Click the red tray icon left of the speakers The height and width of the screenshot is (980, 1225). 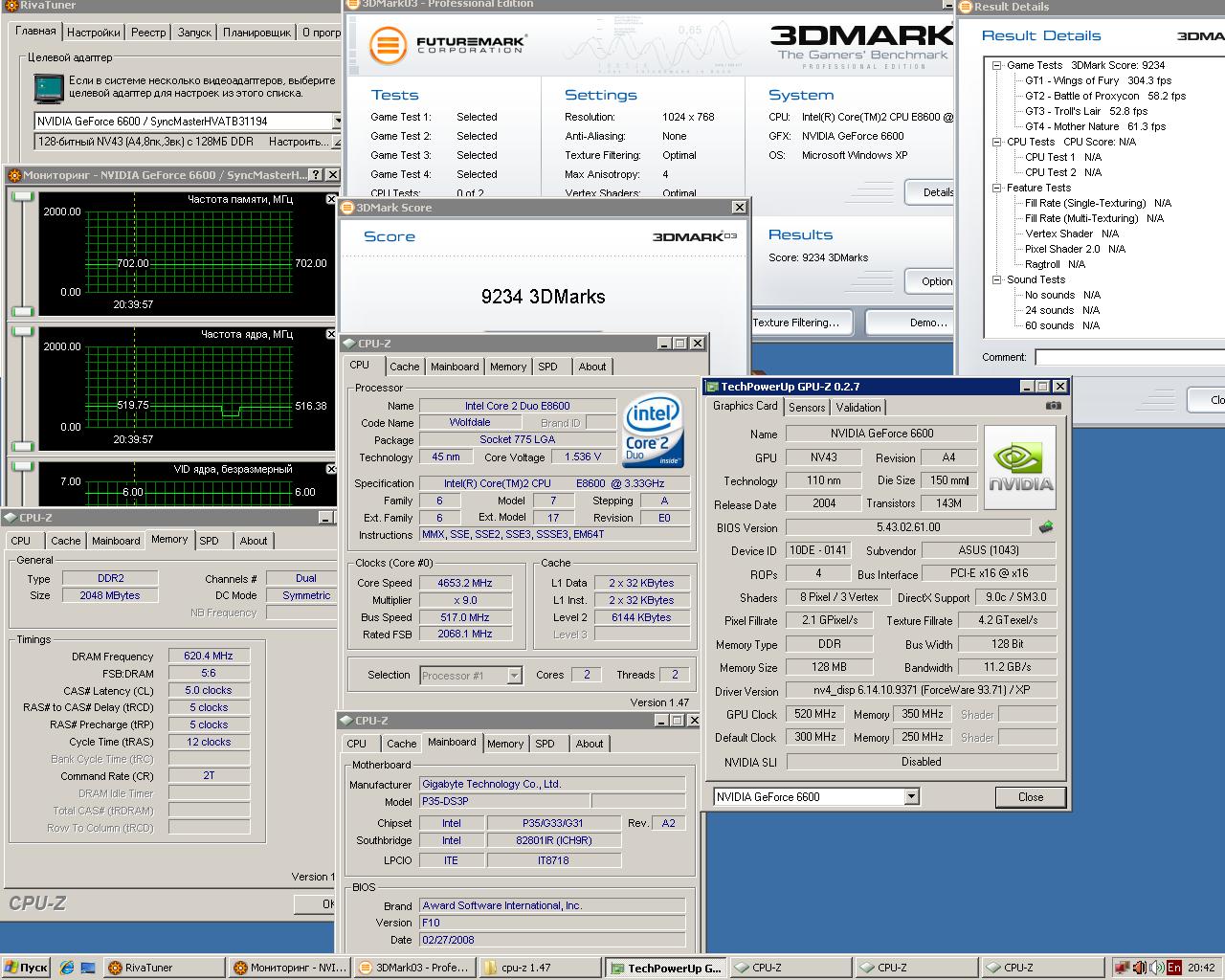point(1122,968)
